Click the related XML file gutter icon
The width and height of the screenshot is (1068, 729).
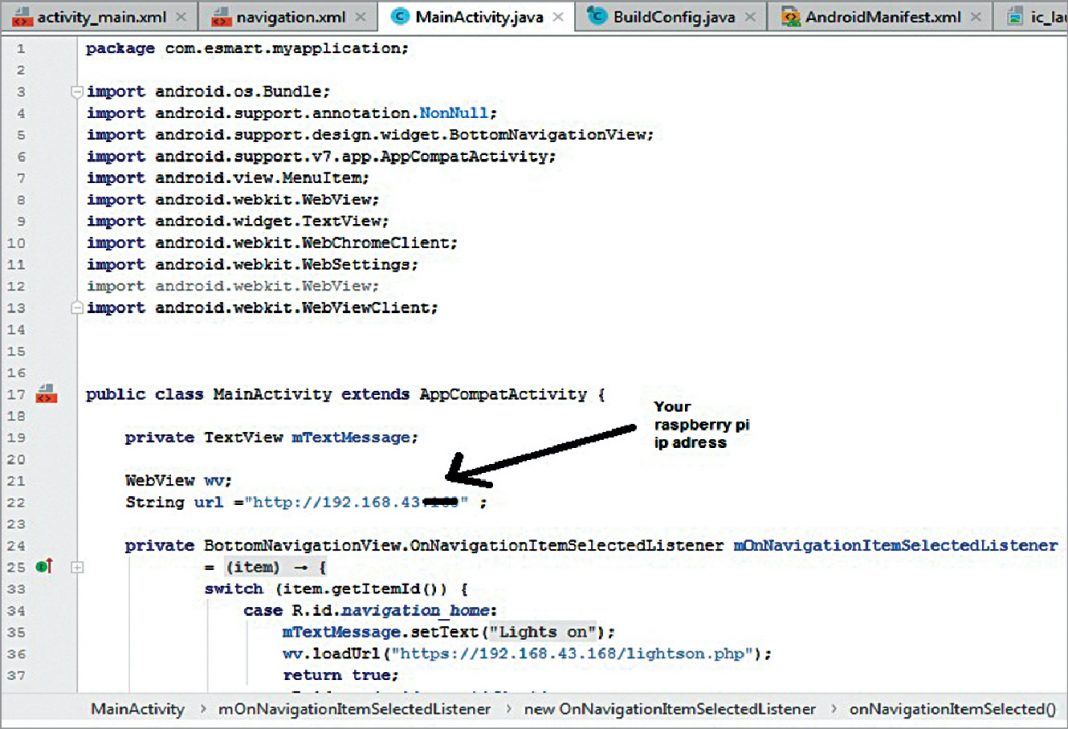tap(45, 394)
